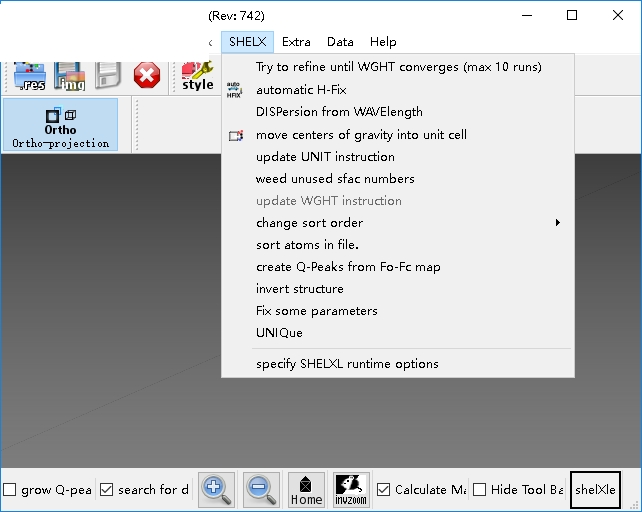Open the Extra menu
Screen dimensions: 642x512
[296, 42]
